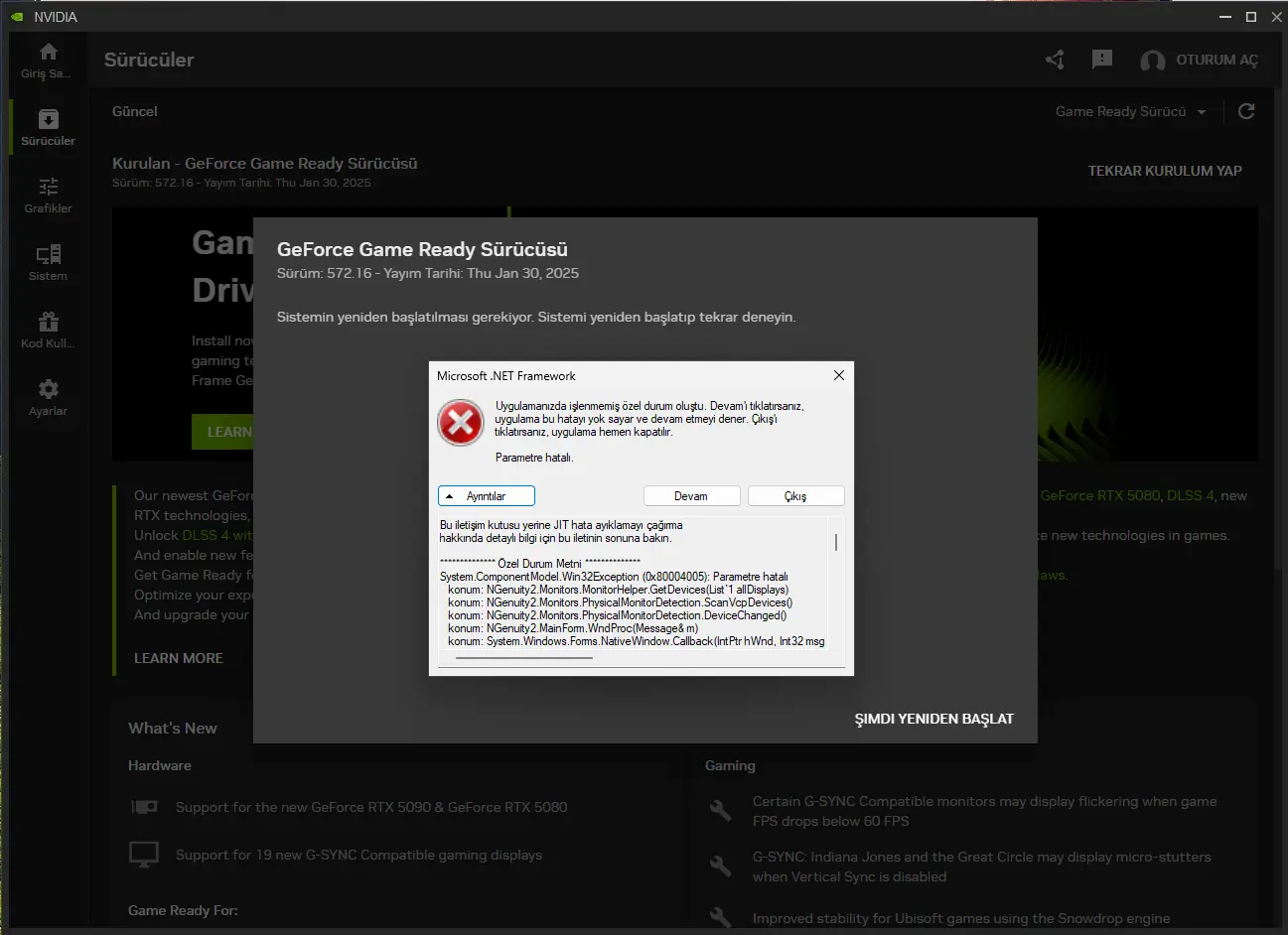
Task: Click the monitor icon beside G-SYNC displays
Action: [x=144, y=854]
